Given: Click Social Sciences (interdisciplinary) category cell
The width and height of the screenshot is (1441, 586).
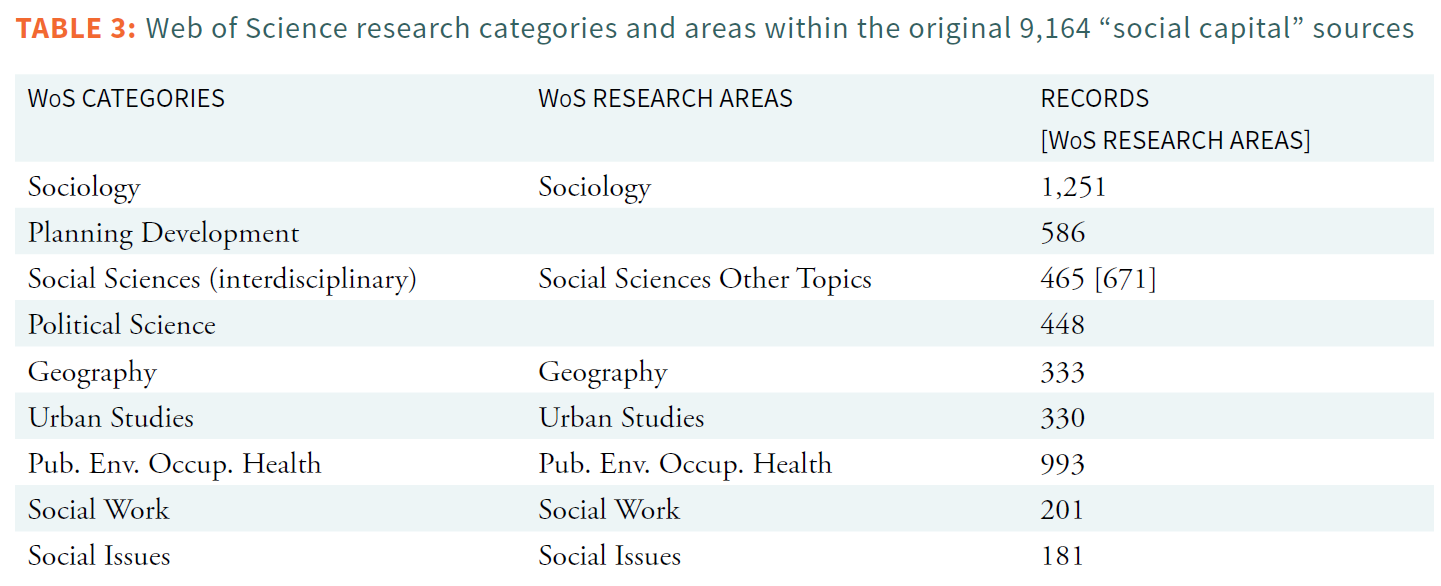Looking at the screenshot, I should coord(222,279).
